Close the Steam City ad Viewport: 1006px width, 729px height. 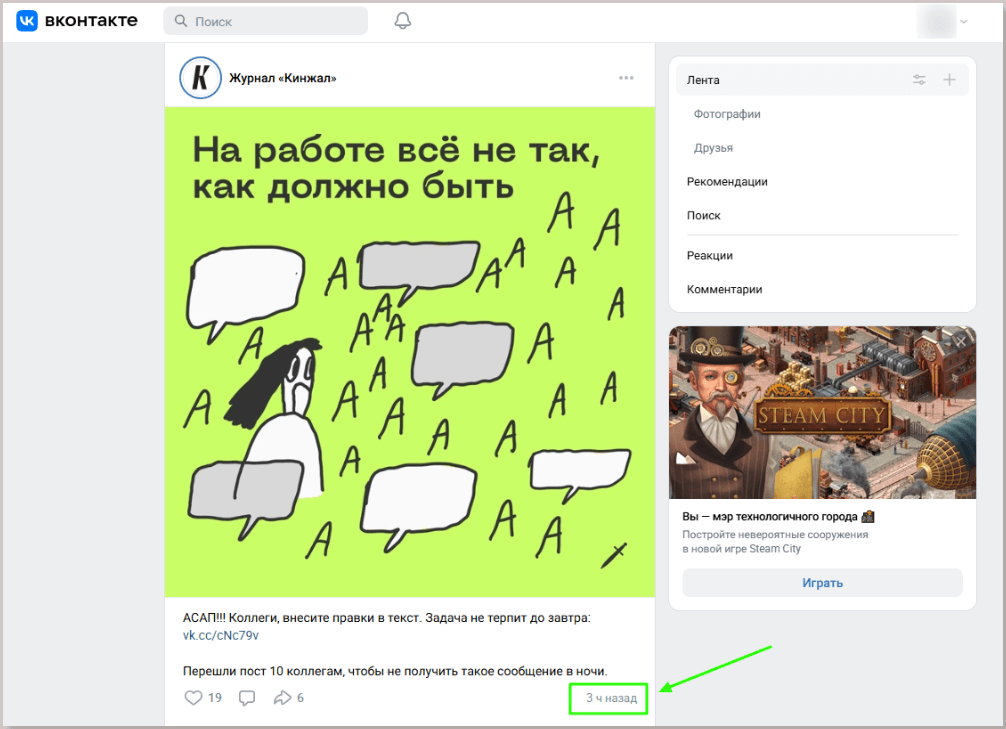[x=961, y=341]
